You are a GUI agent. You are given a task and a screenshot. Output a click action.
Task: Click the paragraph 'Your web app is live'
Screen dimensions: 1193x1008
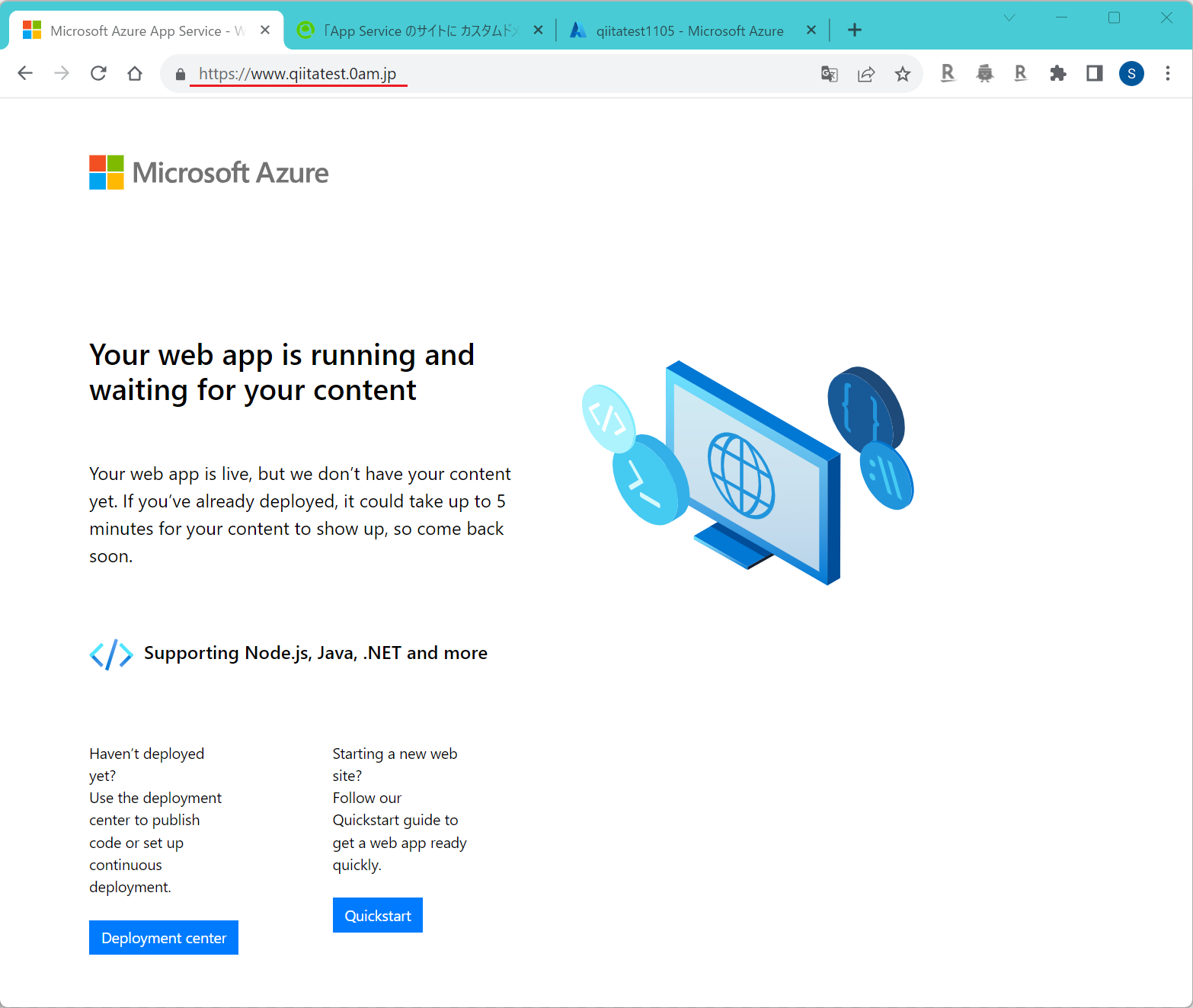click(x=300, y=515)
